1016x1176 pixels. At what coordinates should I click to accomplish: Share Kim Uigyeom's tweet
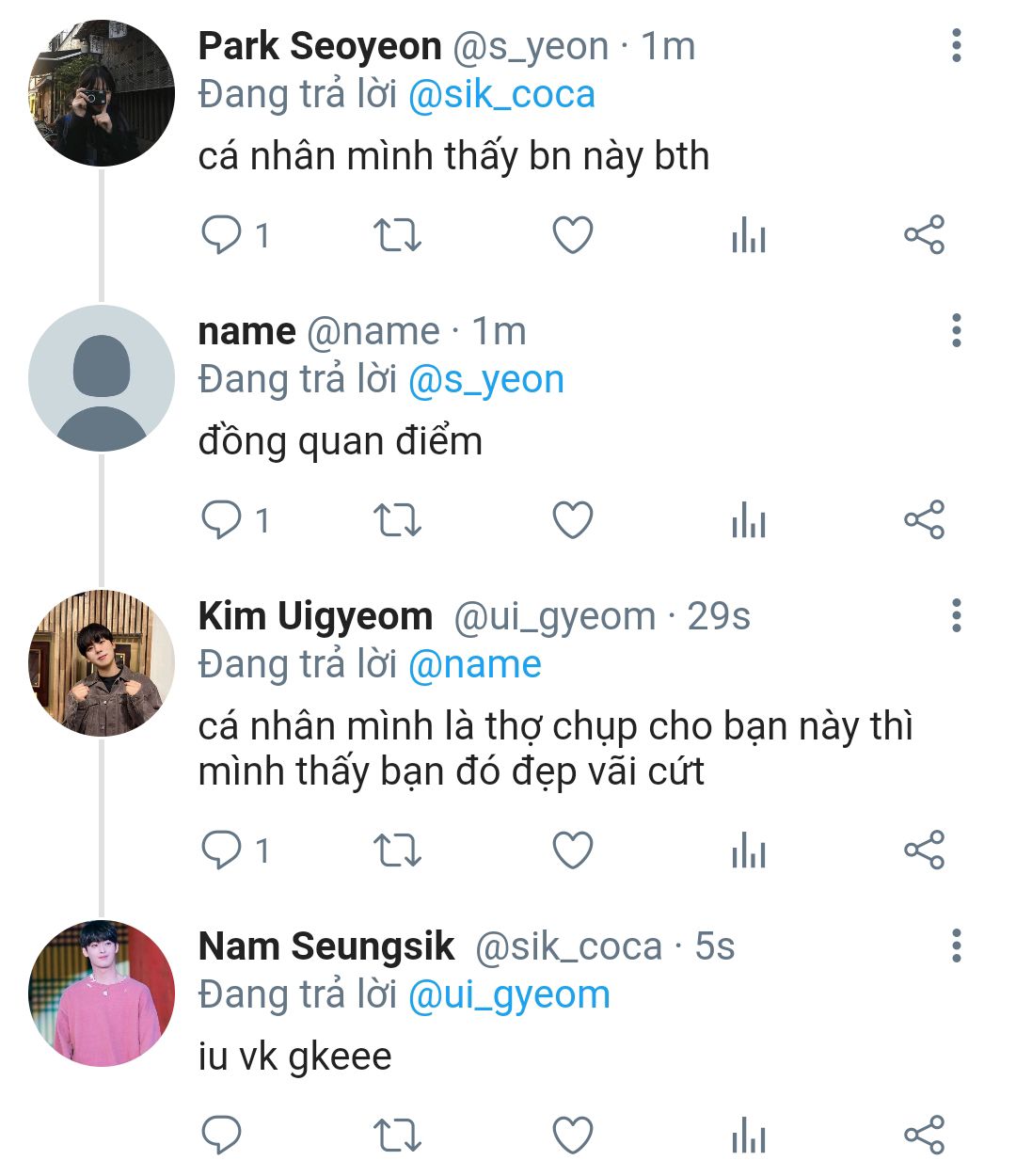(923, 850)
